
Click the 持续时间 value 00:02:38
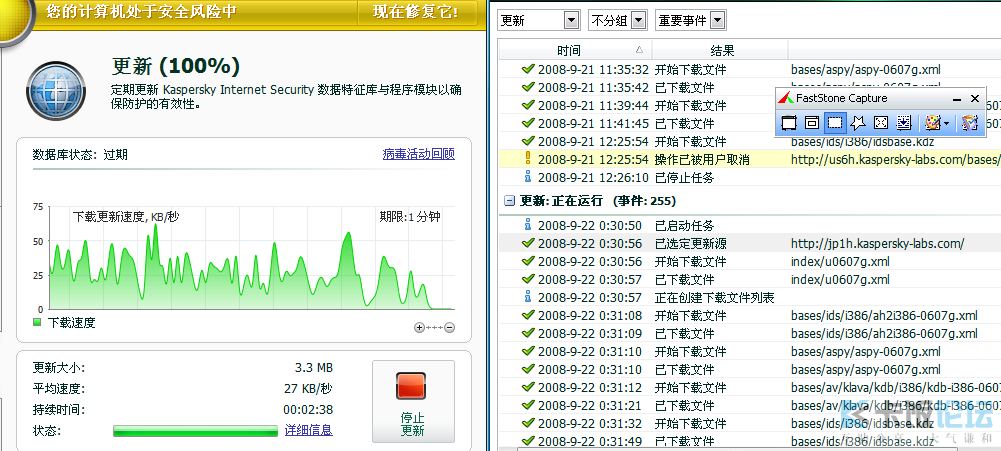(308, 409)
